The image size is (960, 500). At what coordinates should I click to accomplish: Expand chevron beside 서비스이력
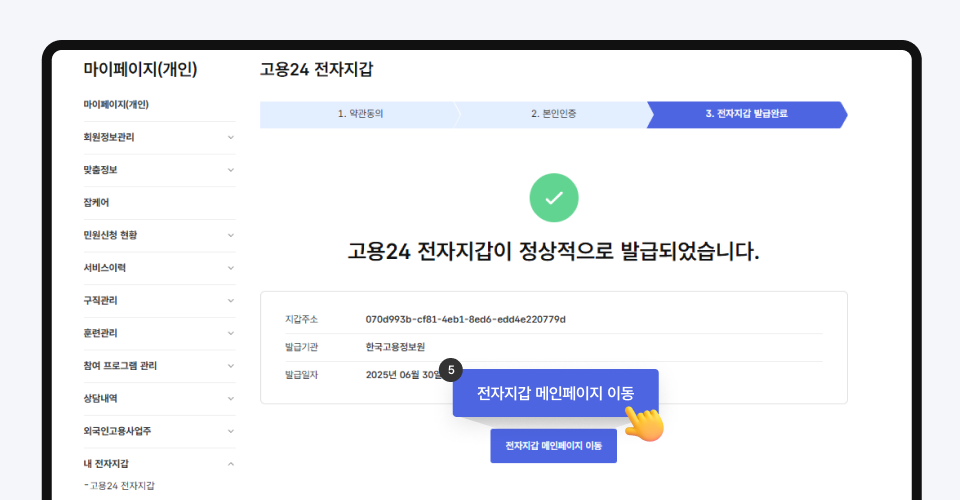tap(231, 267)
